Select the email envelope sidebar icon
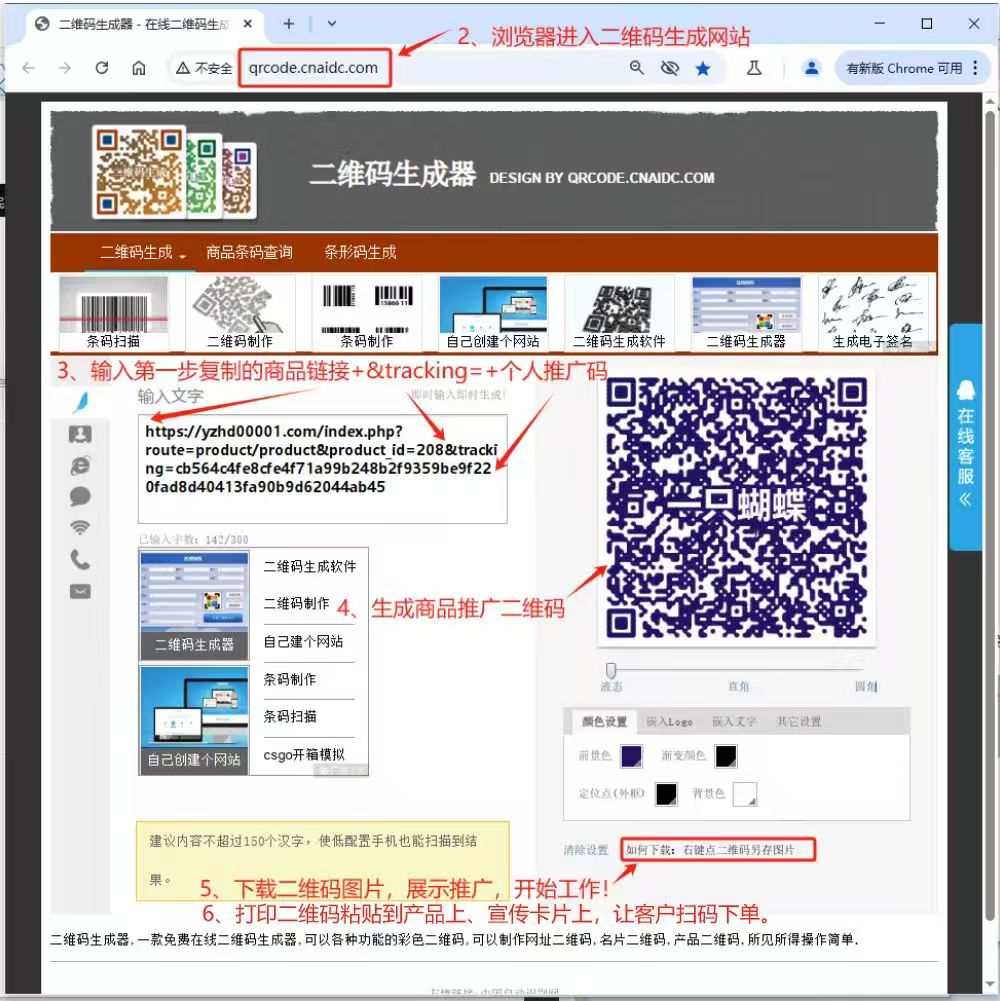This screenshot has height=1001, width=1000. [80, 591]
